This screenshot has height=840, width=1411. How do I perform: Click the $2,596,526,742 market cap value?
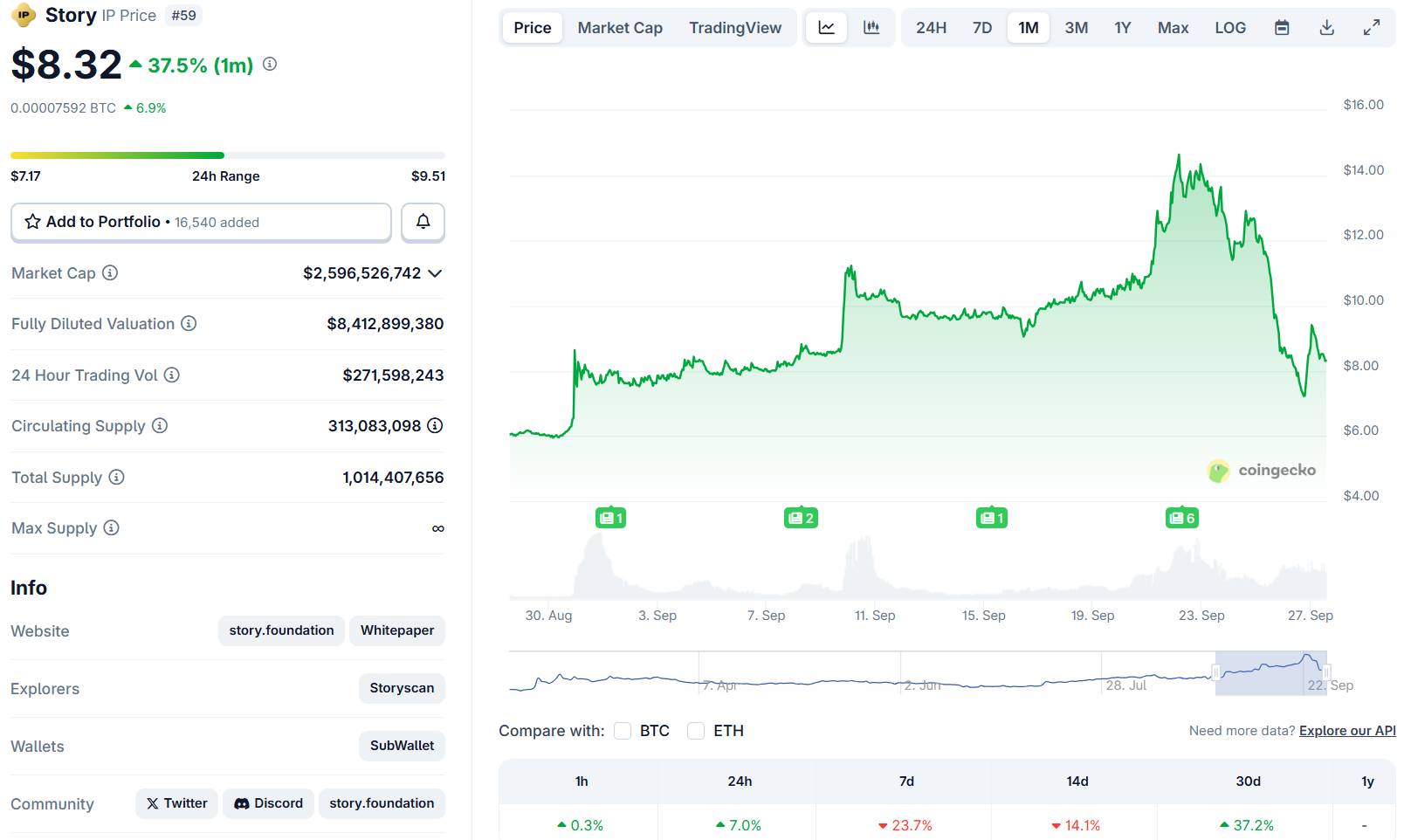(361, 273)
